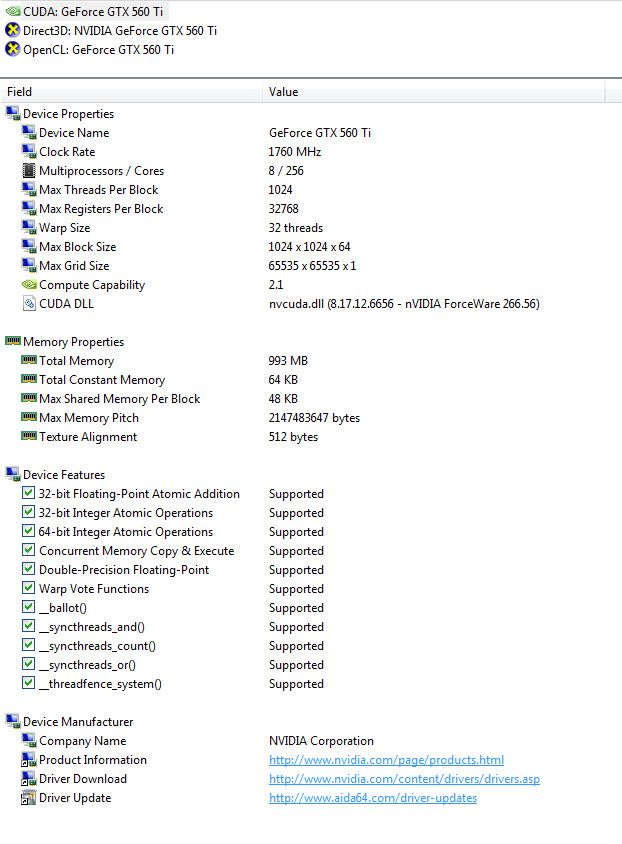This screenshot has width=622, height=844.
Task: Click the Device Name row icon
Action: point(29,132)
